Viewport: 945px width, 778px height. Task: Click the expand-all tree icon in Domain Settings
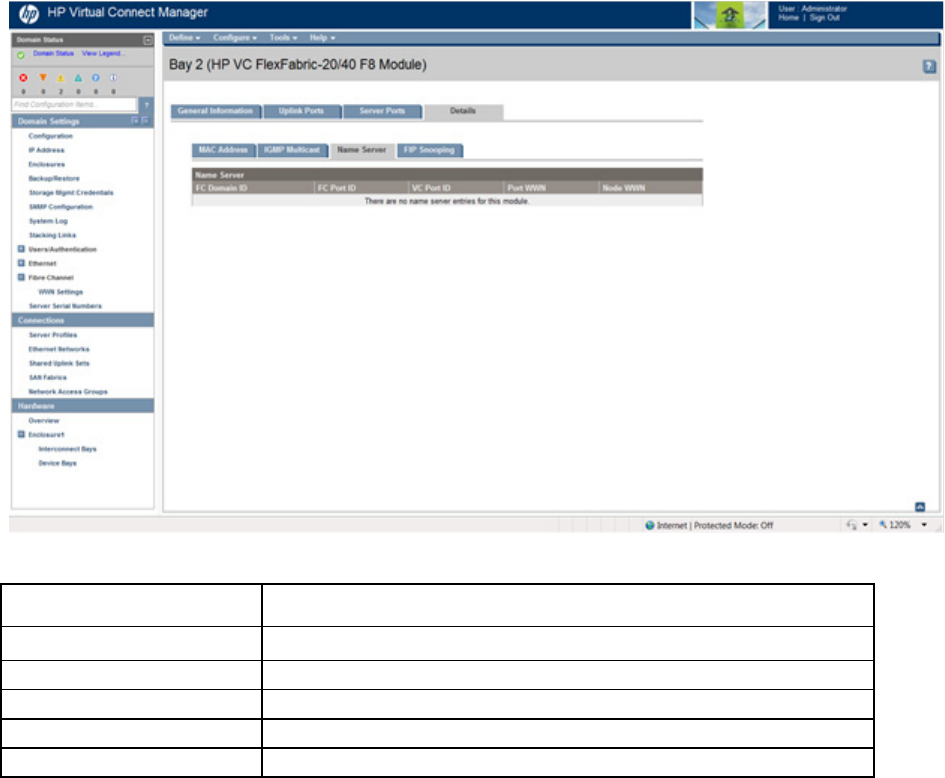135,121
